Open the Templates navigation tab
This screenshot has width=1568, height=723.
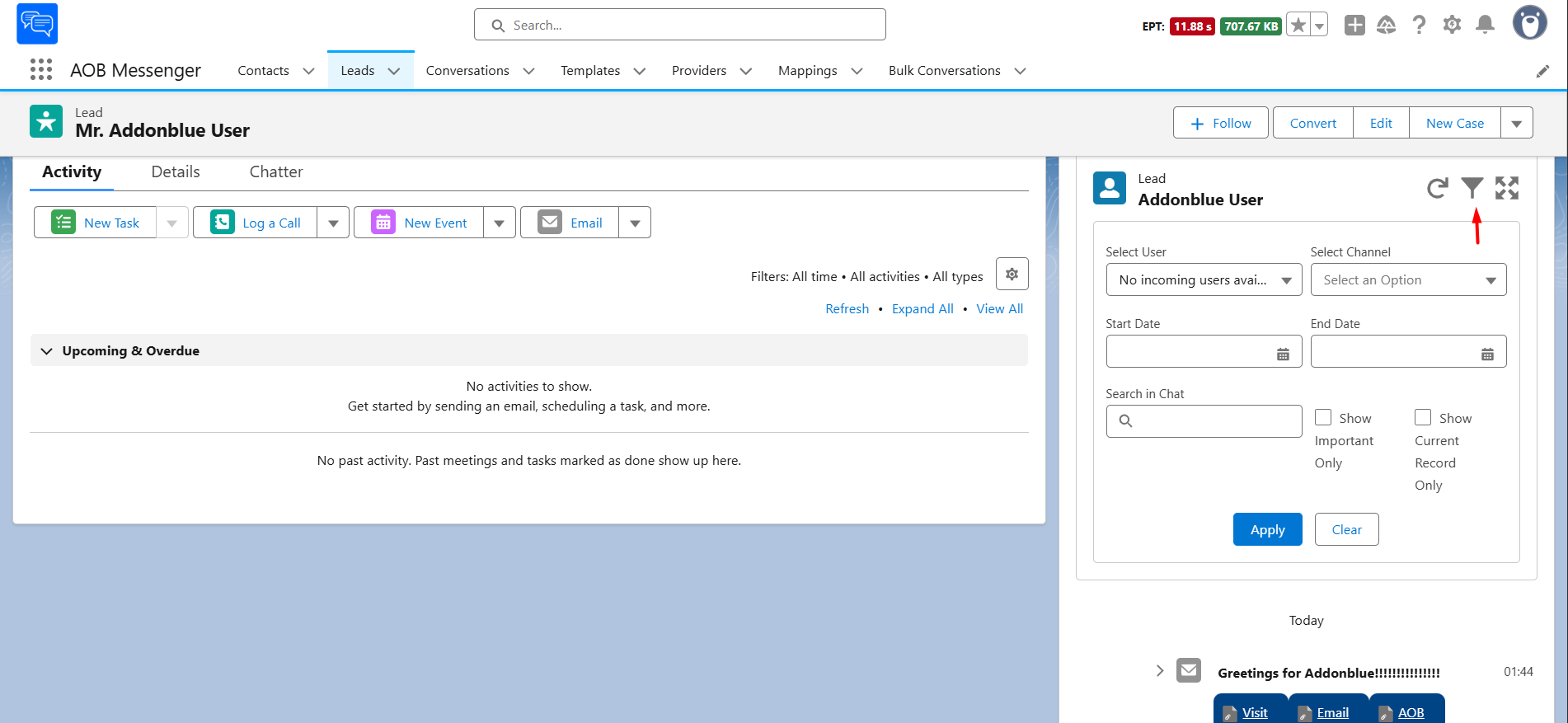pyautogui.click(x=590, y=71)
